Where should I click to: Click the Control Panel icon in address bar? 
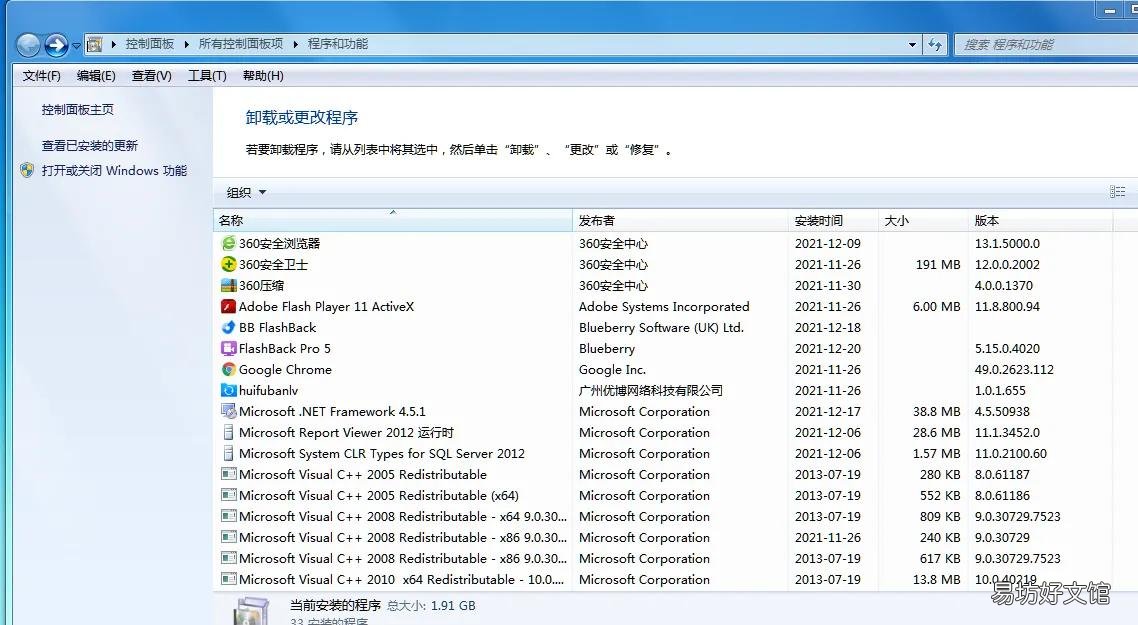click(x=94, y=44)
